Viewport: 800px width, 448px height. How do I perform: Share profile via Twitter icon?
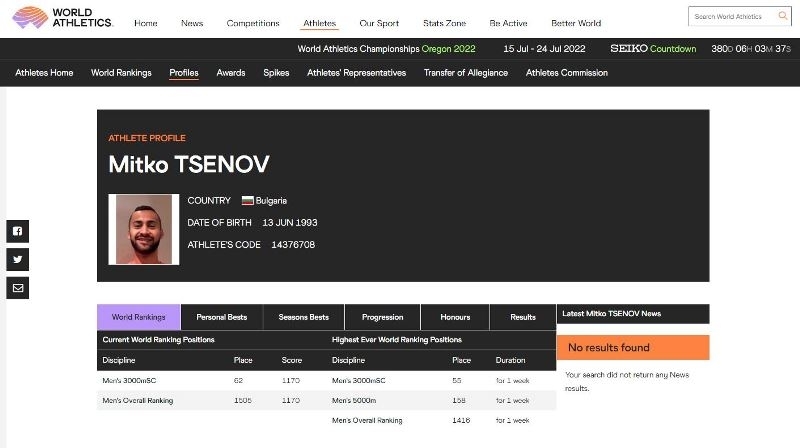pos(18,259)
